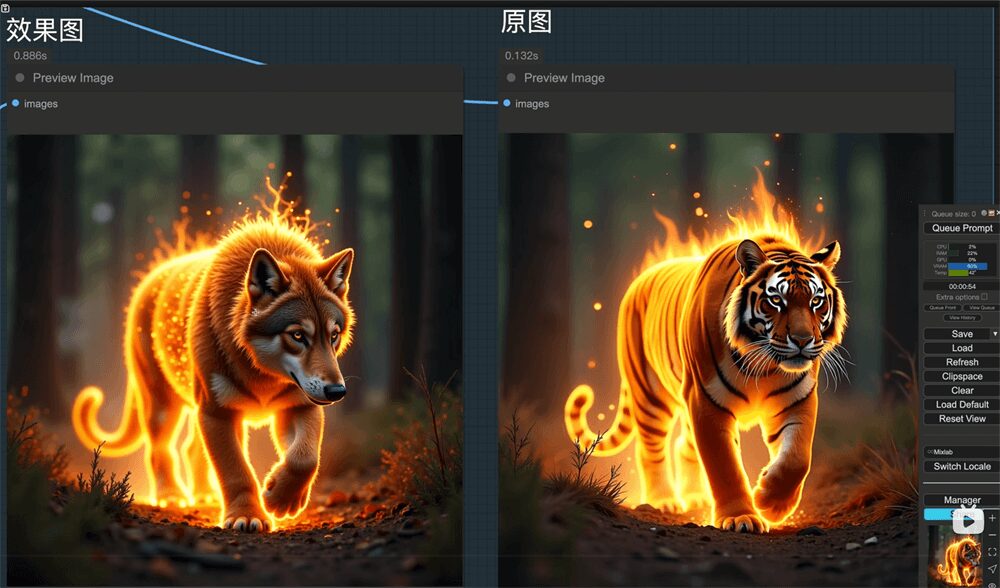This screenshot has height=588, width=1000.
Task: Click the Queue Prompt button
Action: click(962, 228)
